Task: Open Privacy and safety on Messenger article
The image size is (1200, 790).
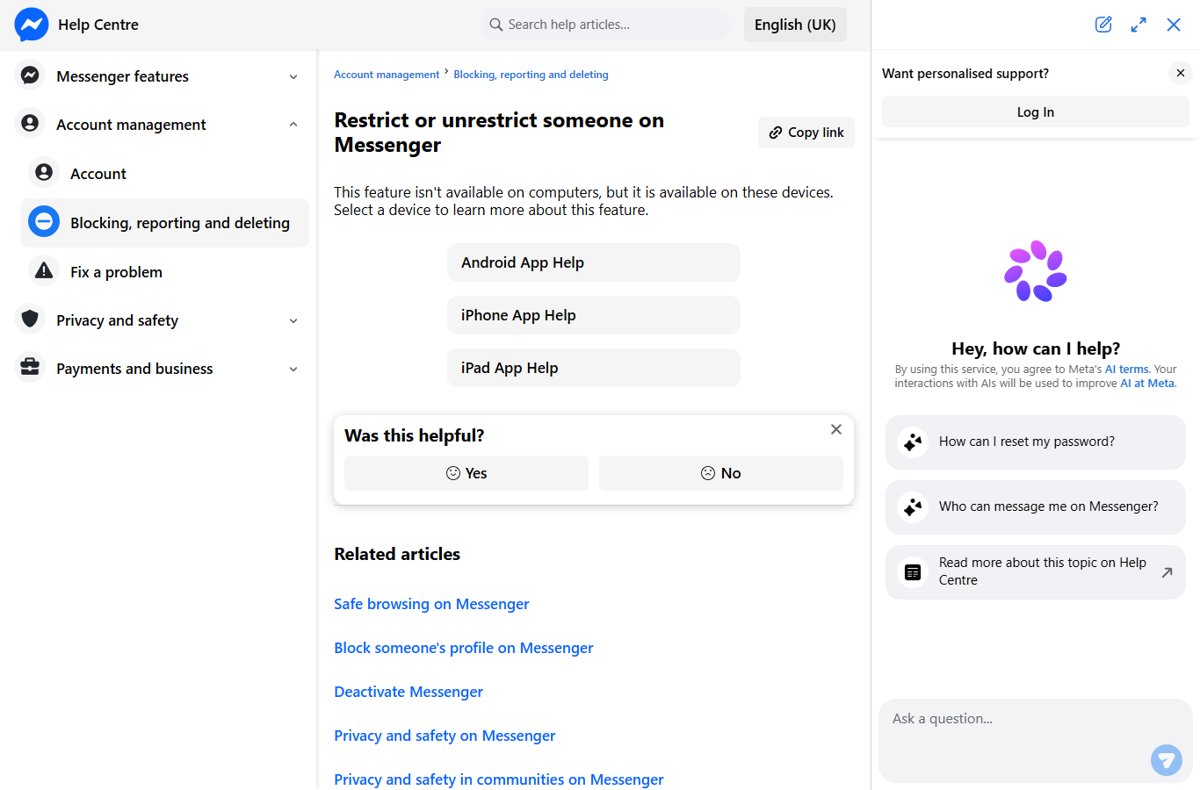Action: (x=444, y=736)
